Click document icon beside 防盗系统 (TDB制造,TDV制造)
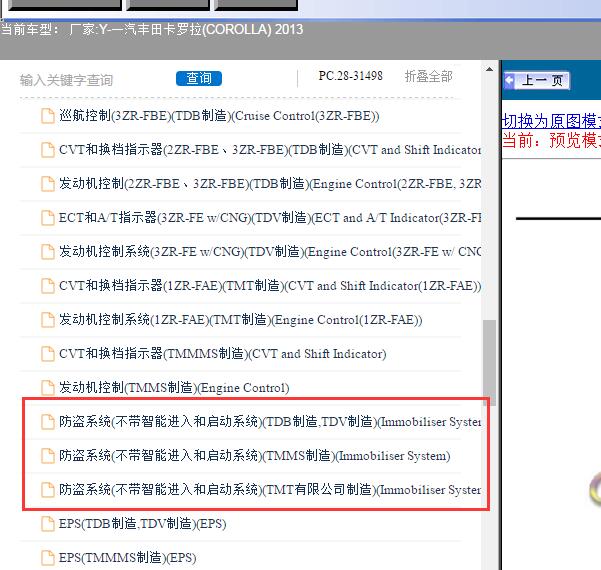The image size is (601, 570). [x=48, y=422]
